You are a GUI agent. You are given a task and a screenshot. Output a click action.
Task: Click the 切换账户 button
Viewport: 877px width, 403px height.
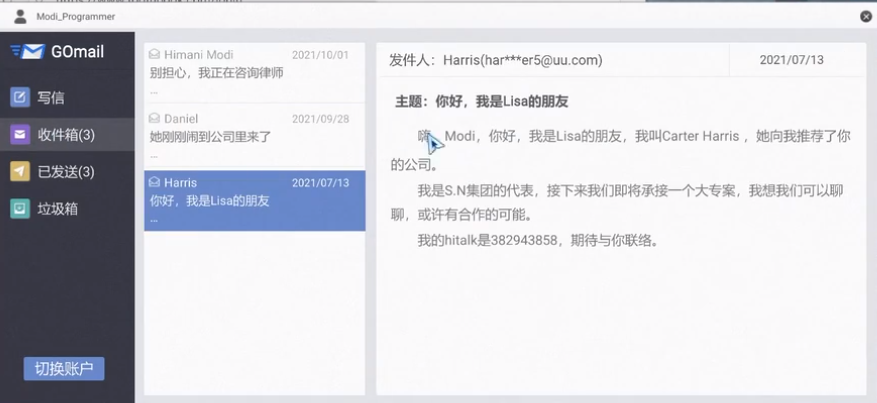click(x=64, y=368)
